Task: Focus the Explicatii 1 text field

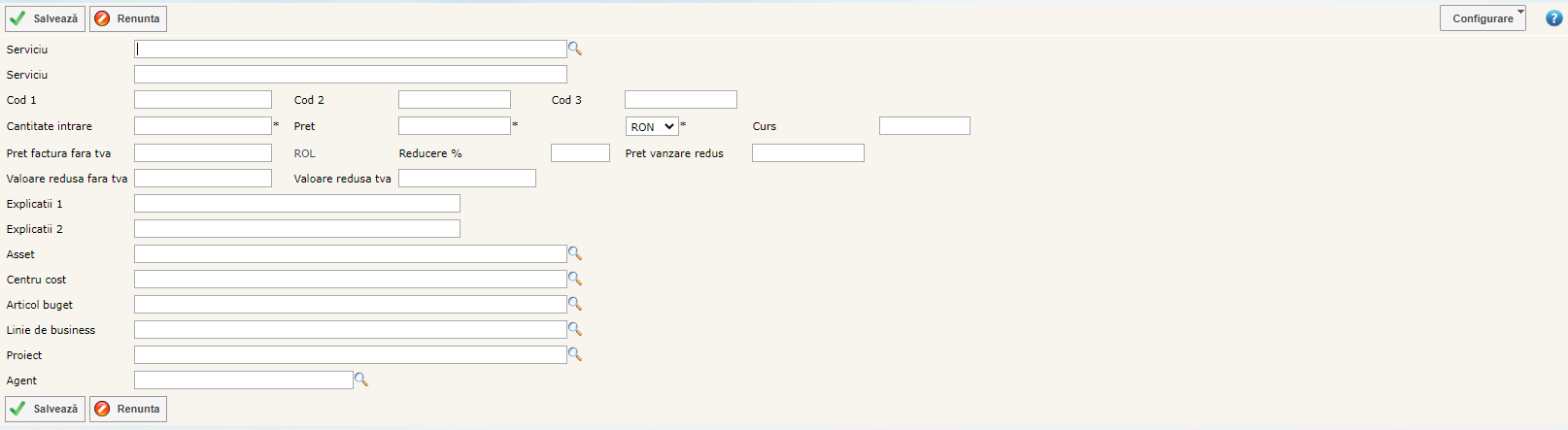Action: pyautogui.click(x=296, y=204)
